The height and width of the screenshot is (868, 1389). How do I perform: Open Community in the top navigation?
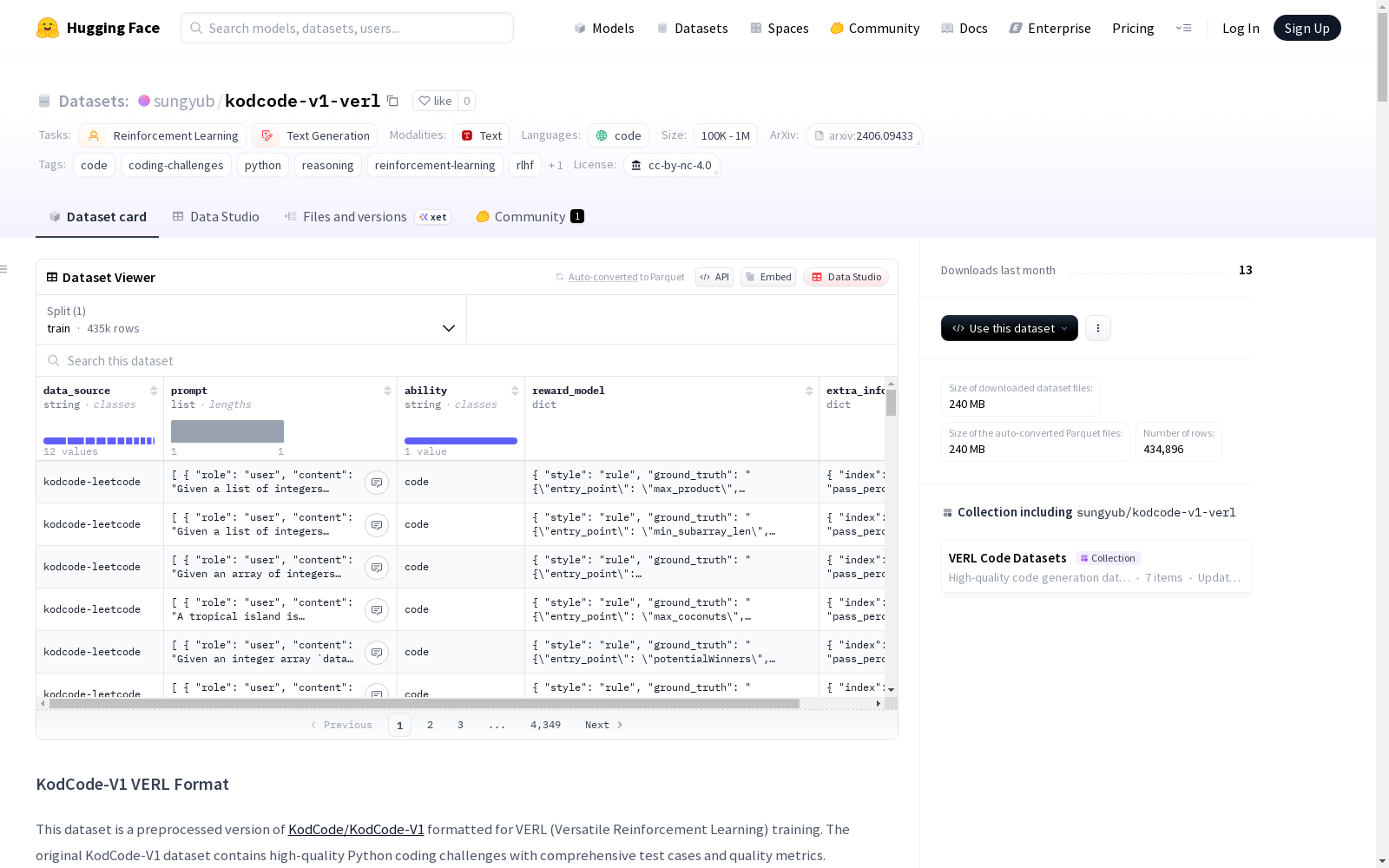pyautogui.click(x=875, y=28)
